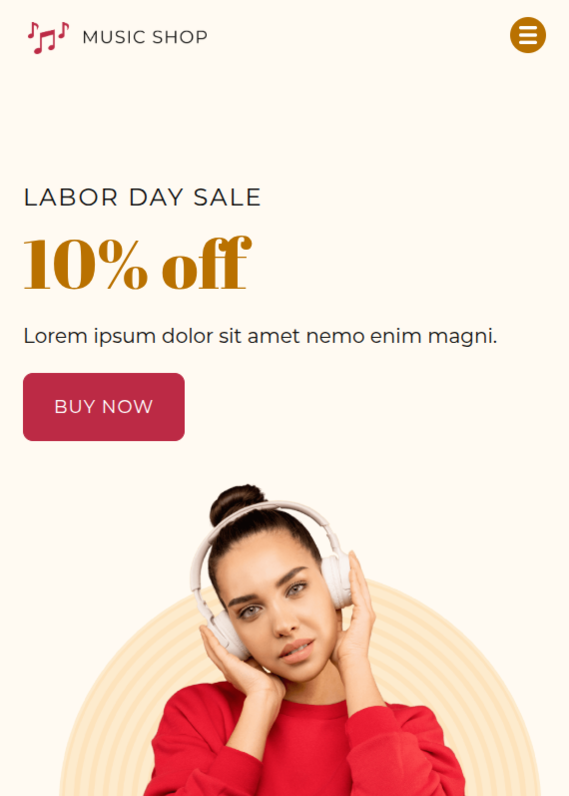This screenshot has height=796, width=569.
Task: Click the headphone ear cup by her cheek
Action: (226, 635)
